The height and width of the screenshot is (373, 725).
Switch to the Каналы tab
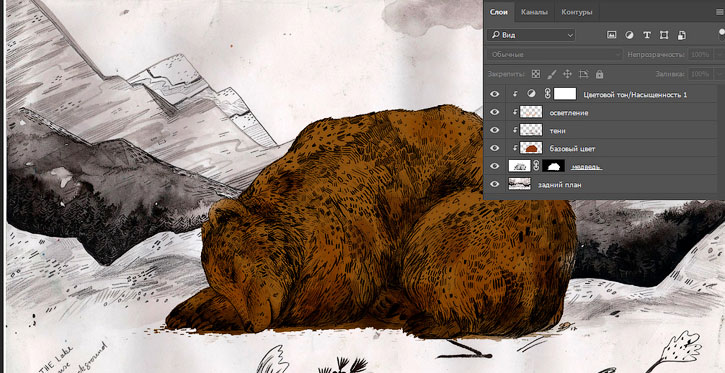(x=534, y=12)
